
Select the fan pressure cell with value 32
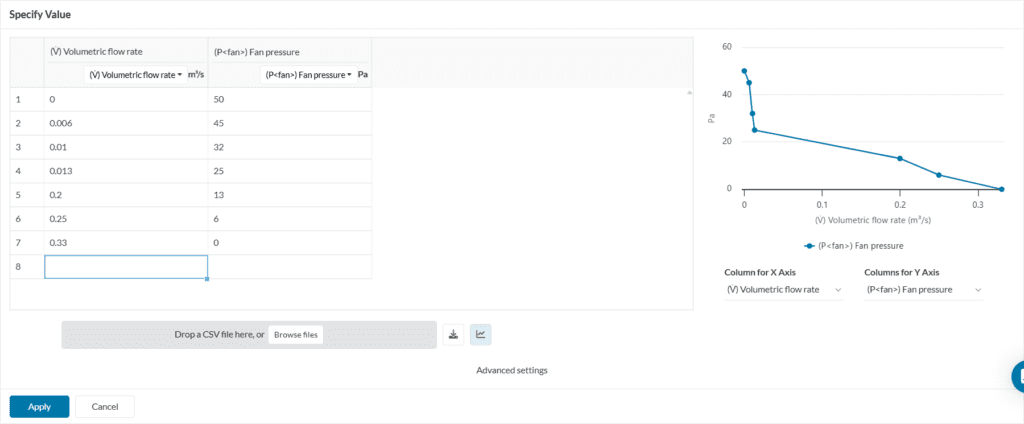(x=290, y=147)
